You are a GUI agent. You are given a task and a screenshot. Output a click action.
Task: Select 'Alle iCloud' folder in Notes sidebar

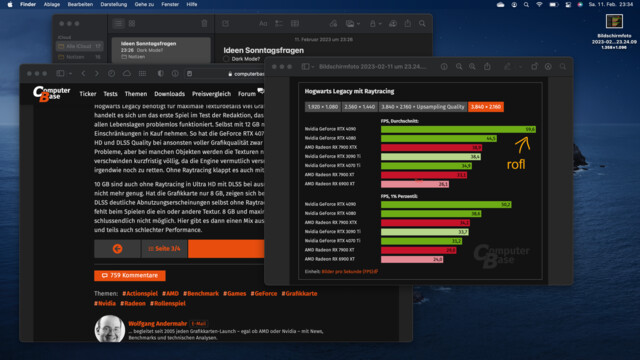coord(79,46)
